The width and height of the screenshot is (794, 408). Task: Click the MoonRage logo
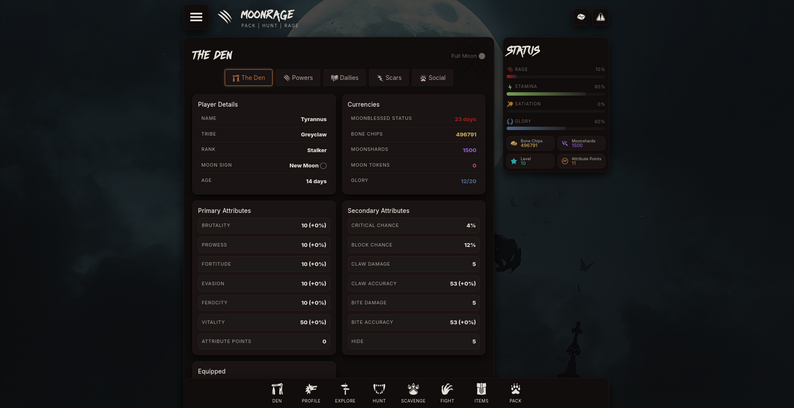pos(258,17)
